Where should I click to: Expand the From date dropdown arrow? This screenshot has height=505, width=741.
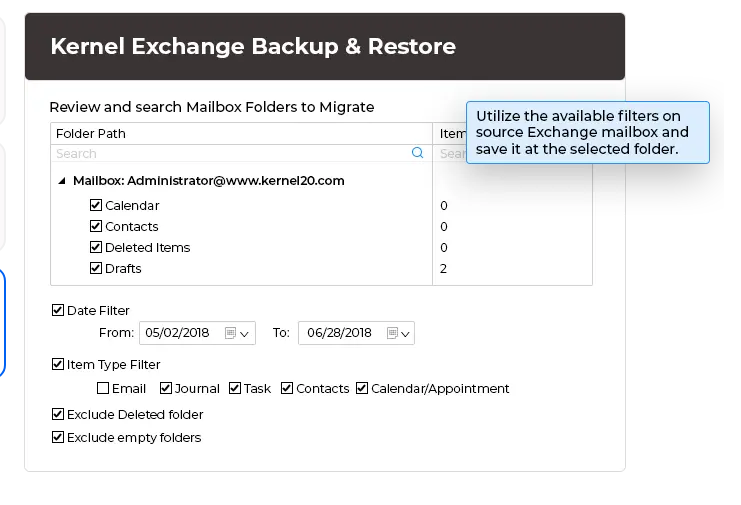245,334
